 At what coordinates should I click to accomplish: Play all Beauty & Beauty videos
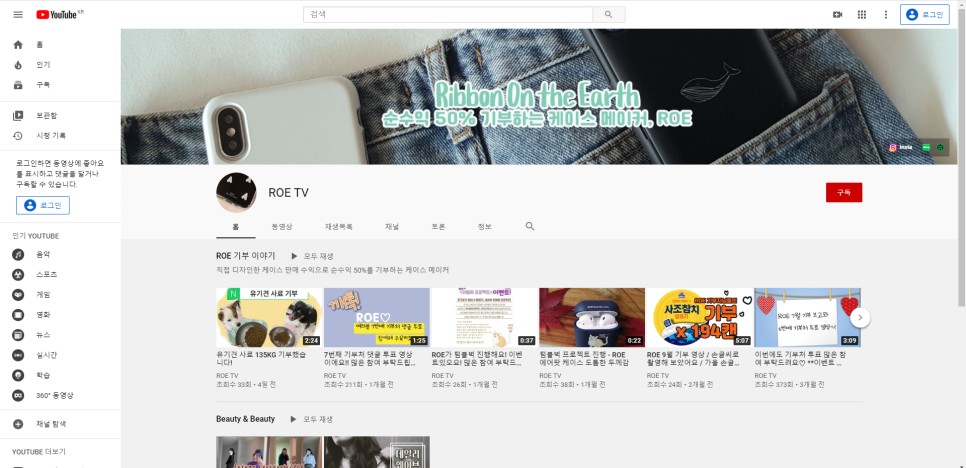[312, 419]
